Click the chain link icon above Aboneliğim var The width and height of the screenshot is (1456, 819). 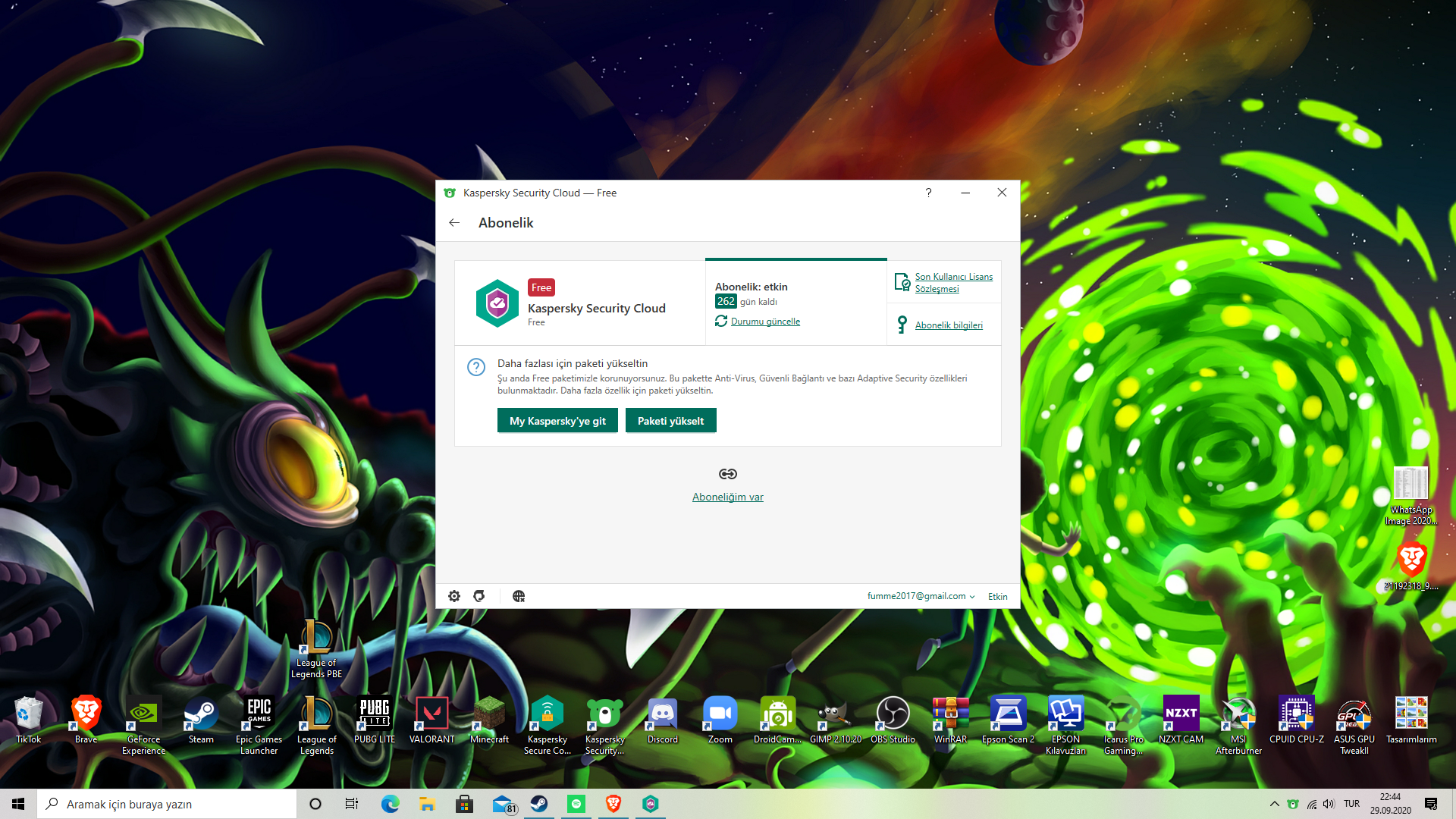[727, 474]
